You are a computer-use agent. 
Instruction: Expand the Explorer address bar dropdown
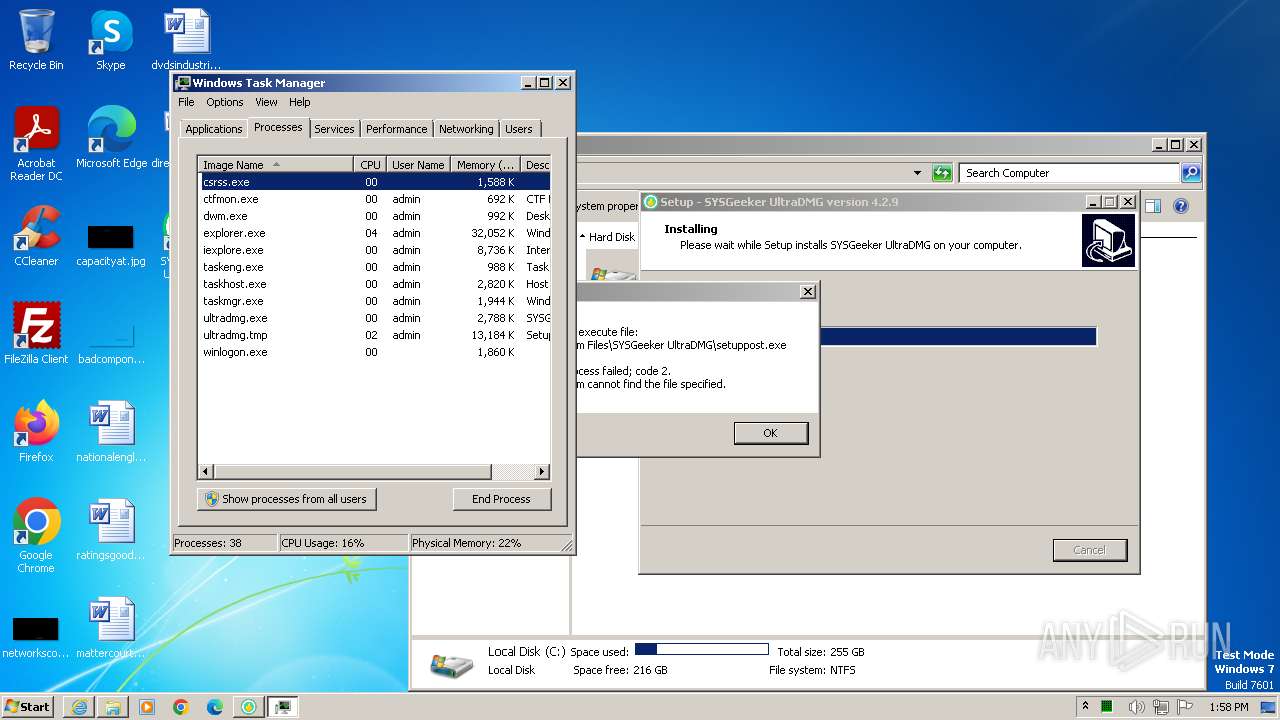tap(917, 173)
